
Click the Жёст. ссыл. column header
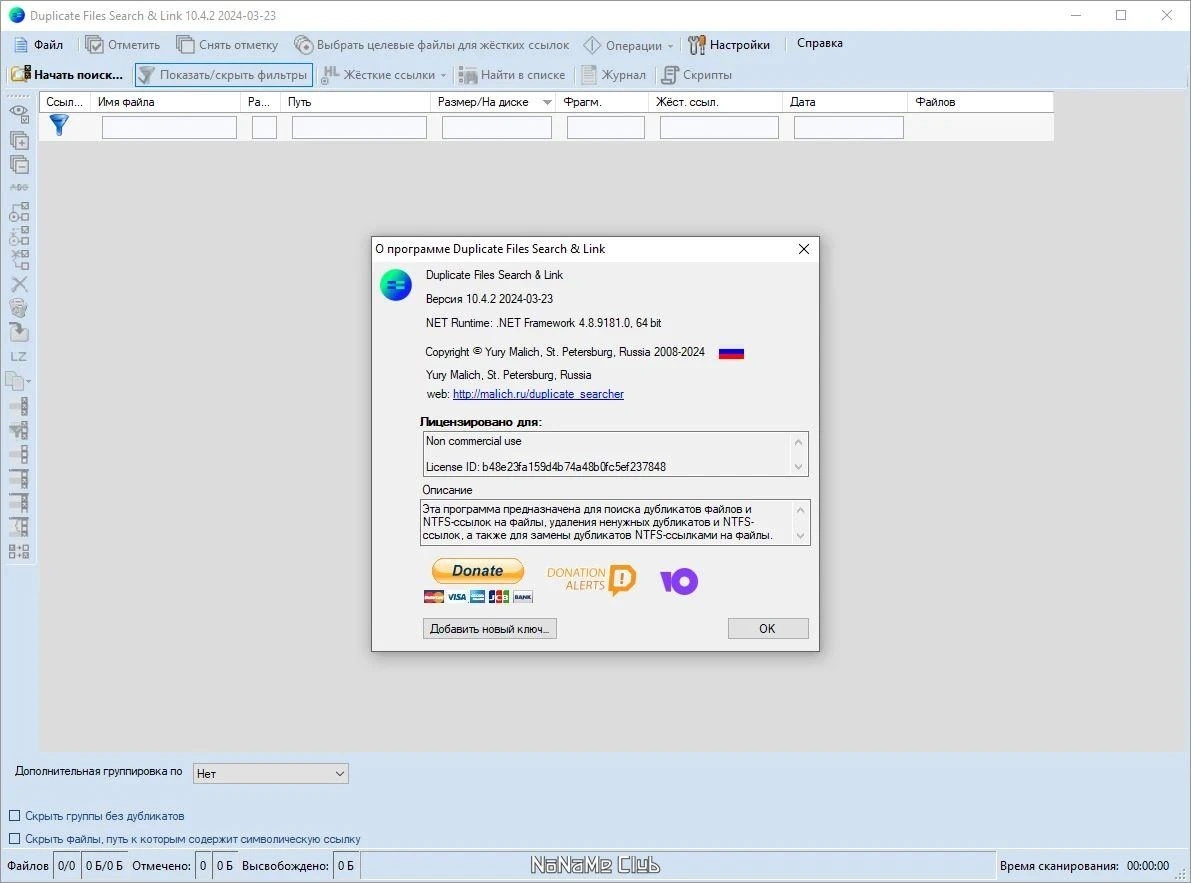pos(716,102)
